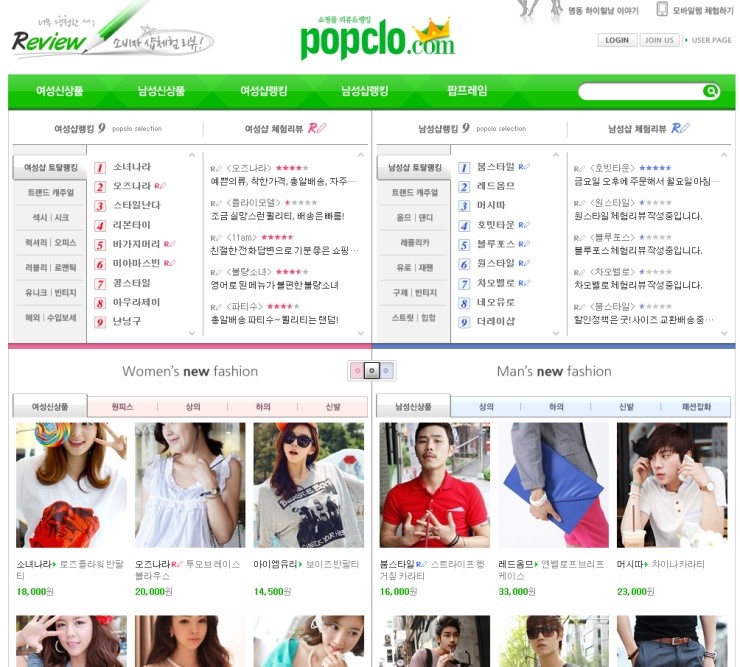Open the popclo.com crown logo
The width and height of the screenshot is (740, 667).
[378, 38]
